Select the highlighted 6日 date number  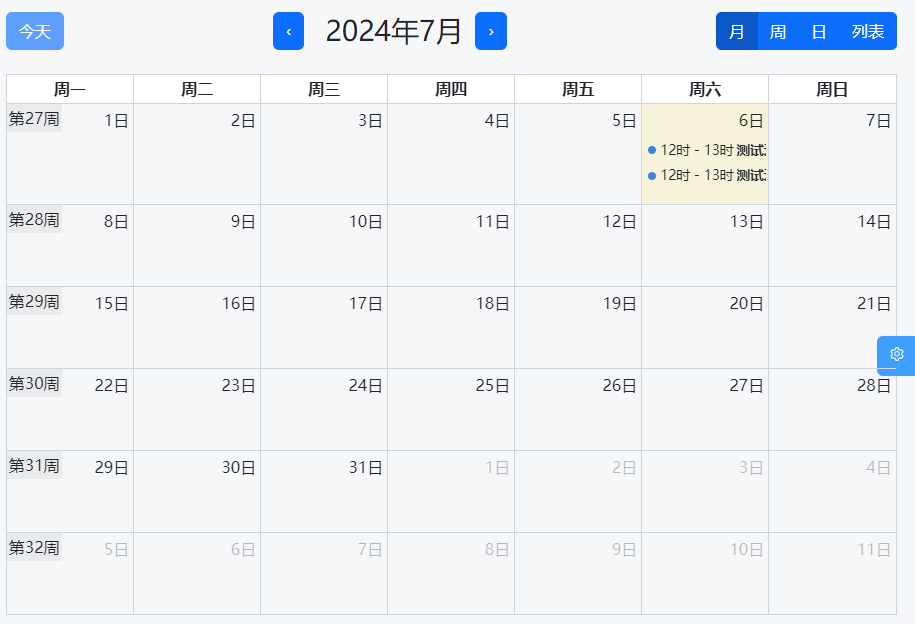[751, 121]
